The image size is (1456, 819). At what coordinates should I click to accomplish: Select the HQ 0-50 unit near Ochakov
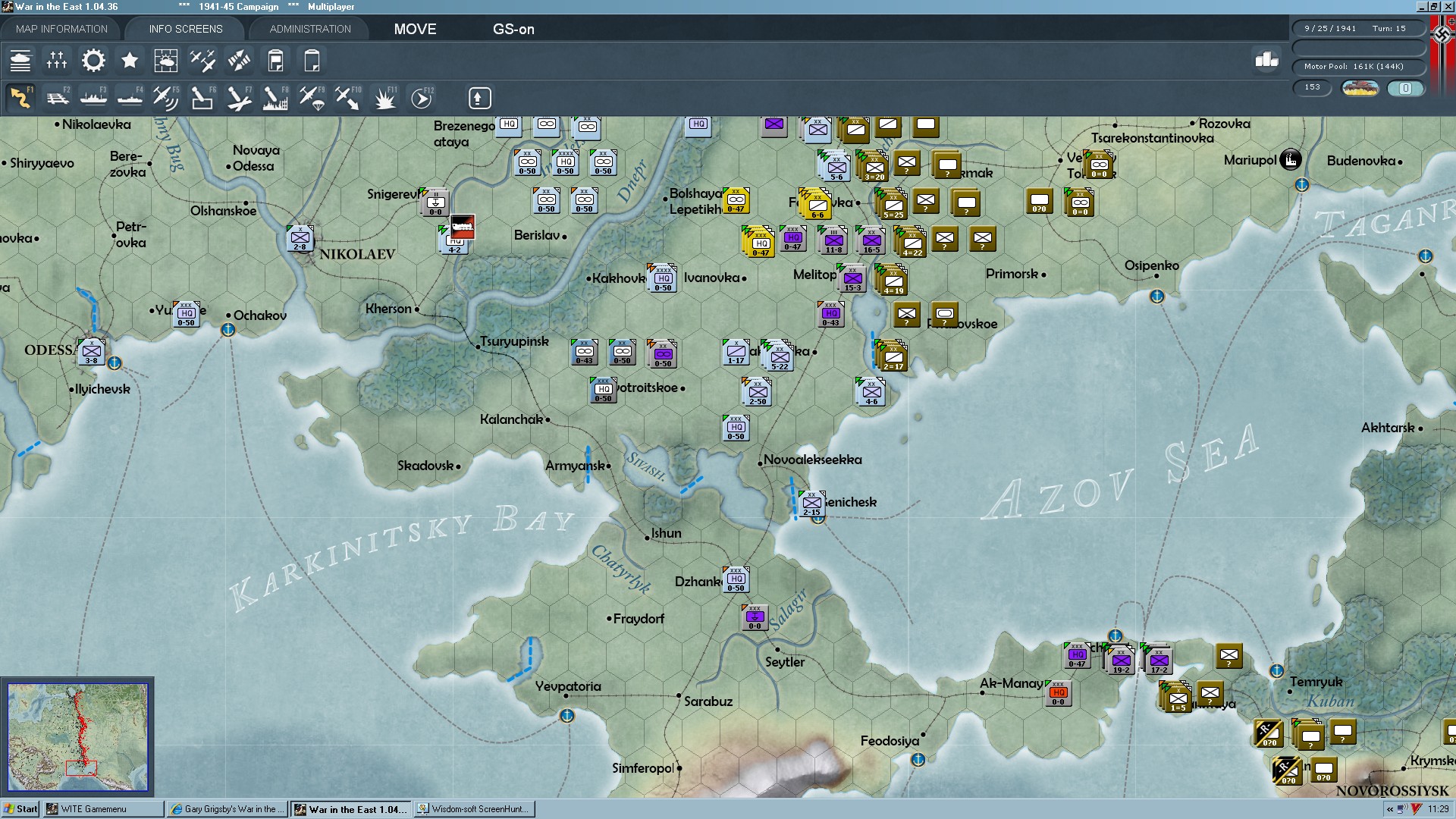186,314
